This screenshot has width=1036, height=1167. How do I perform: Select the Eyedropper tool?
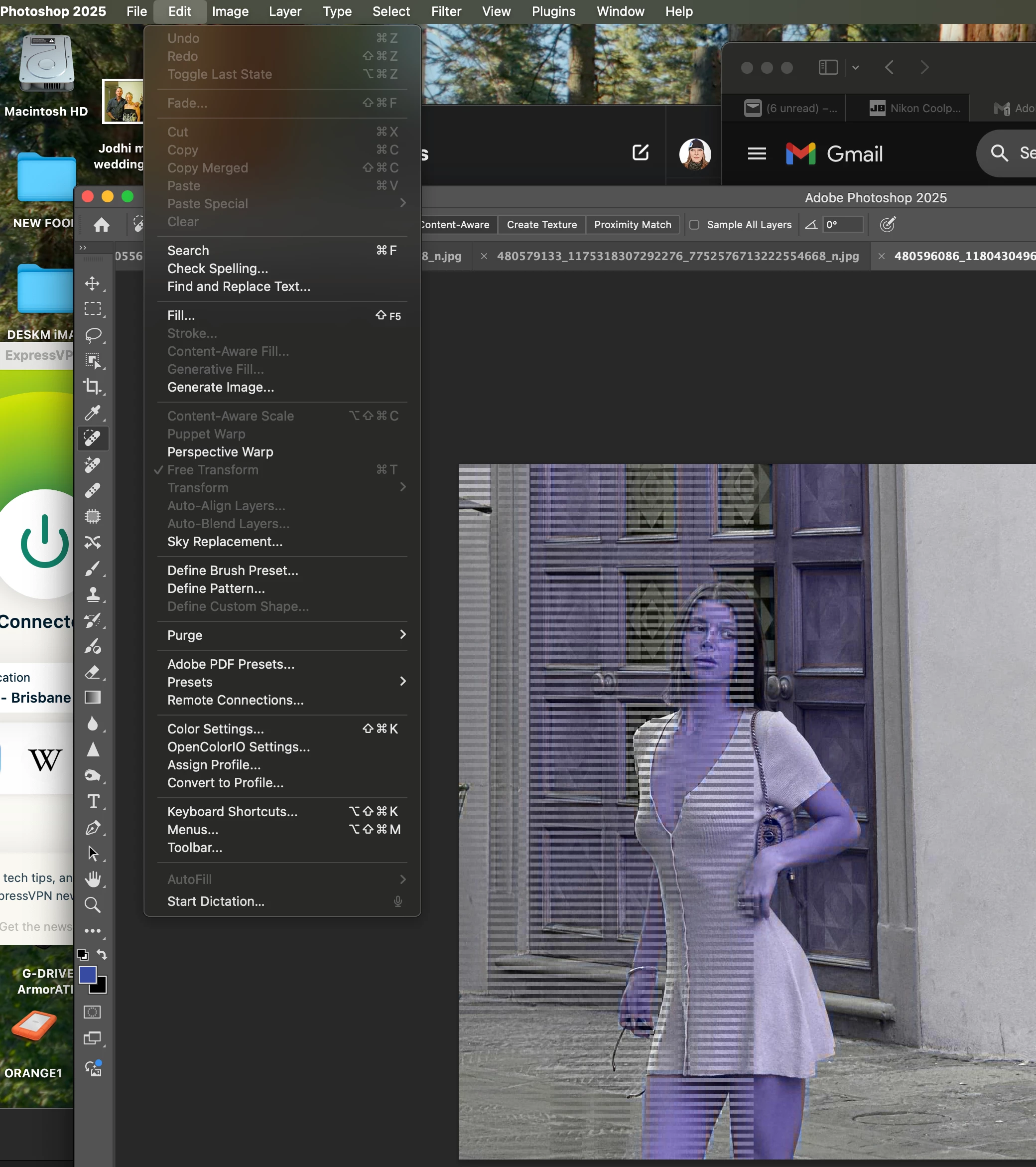pos(93,412)
